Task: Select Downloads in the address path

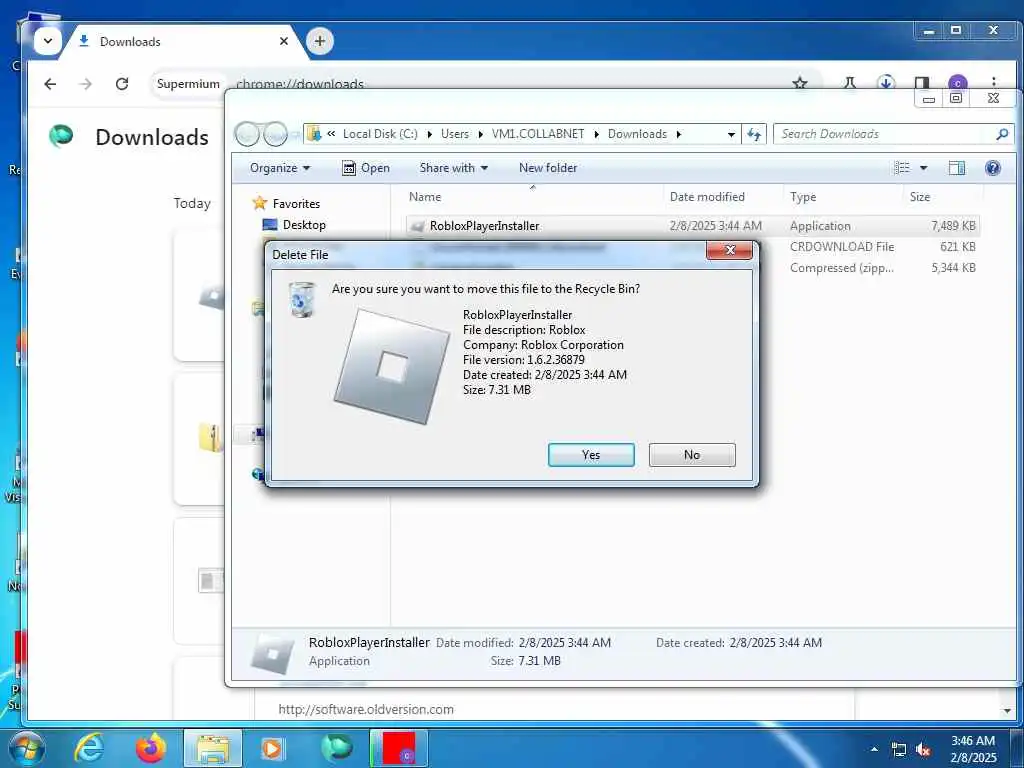Action: click(x=637, y=134)
